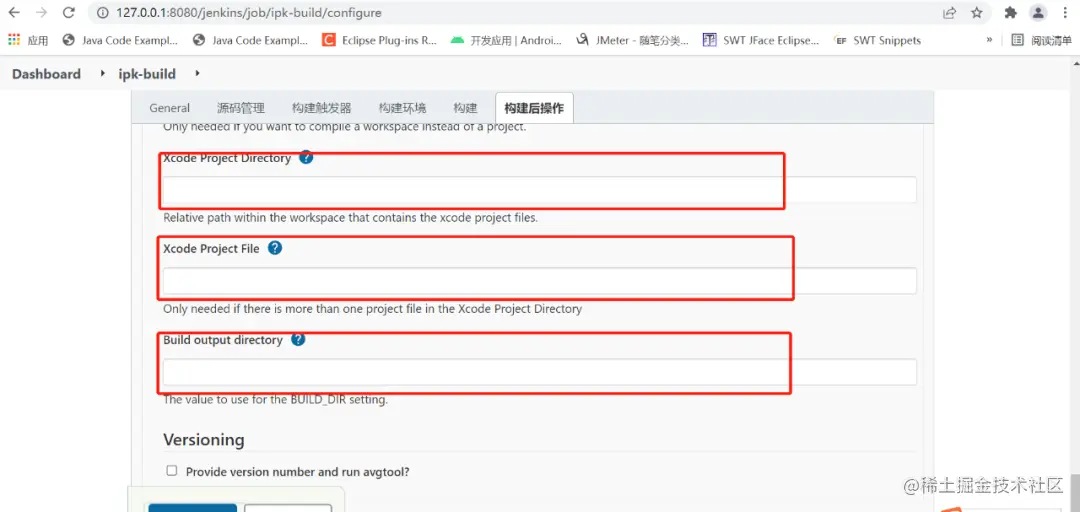The width and height of the screenshot is (1080, 512).
Task: Click the Versioning section heading
Action: 204,440
